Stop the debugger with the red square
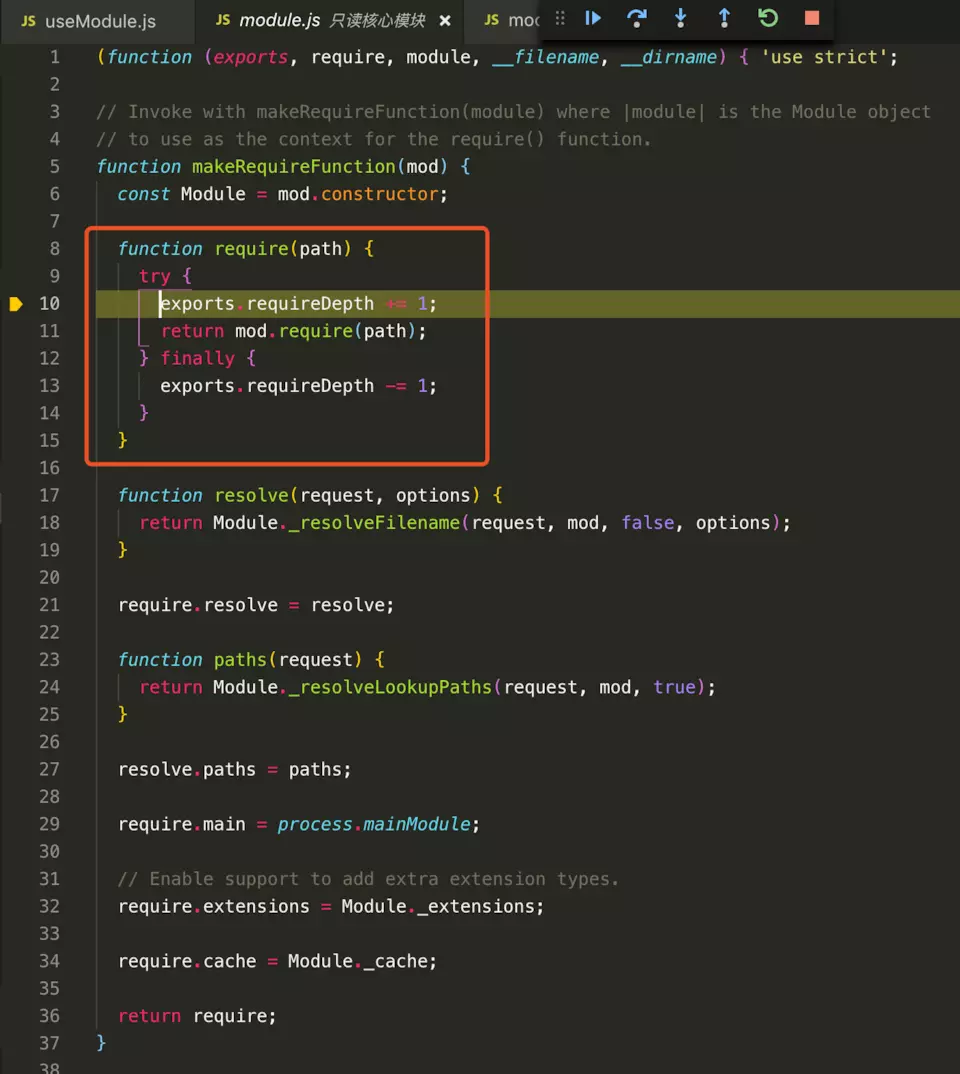960x1074 pixels. pos(812,18)
